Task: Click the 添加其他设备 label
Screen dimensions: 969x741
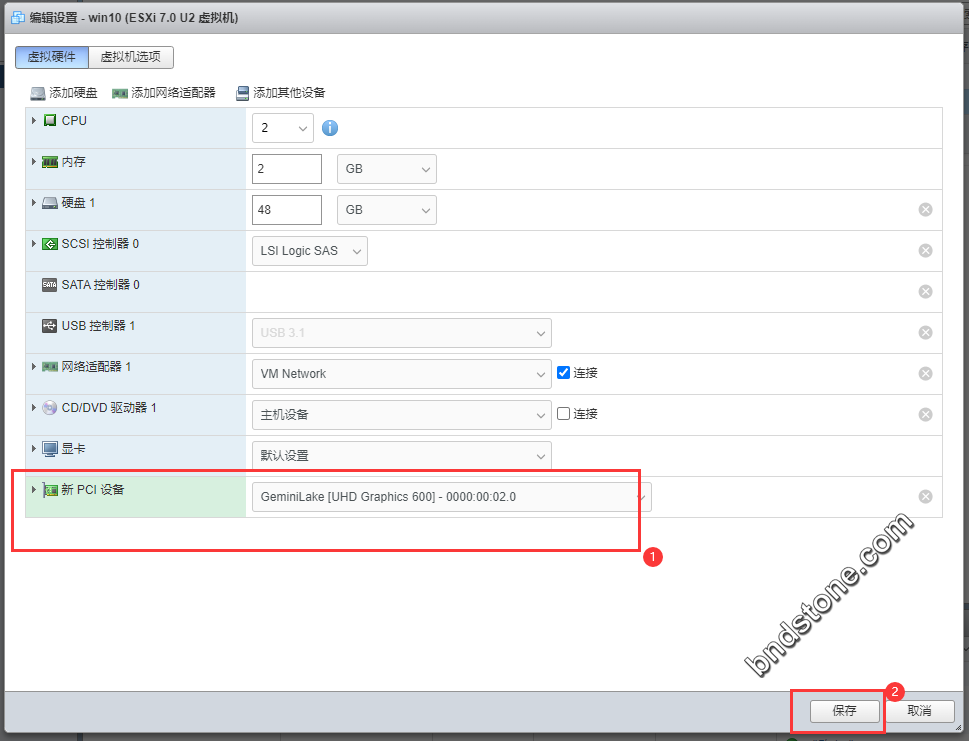Action: tap(289, 93)
